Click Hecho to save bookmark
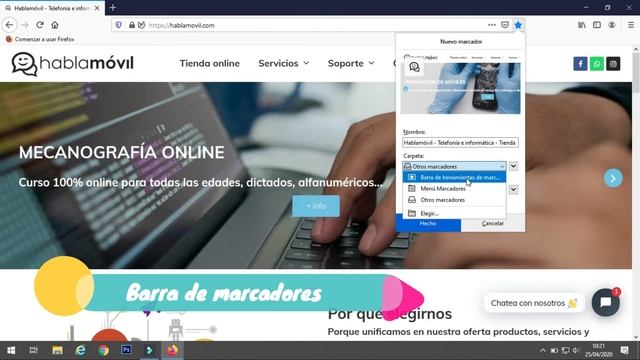 click(428, 224)
